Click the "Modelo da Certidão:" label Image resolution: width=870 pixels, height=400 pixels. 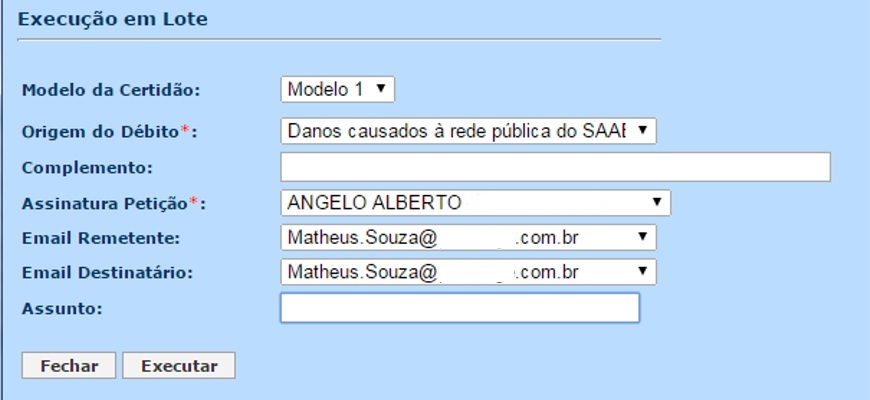coord(111,90)
